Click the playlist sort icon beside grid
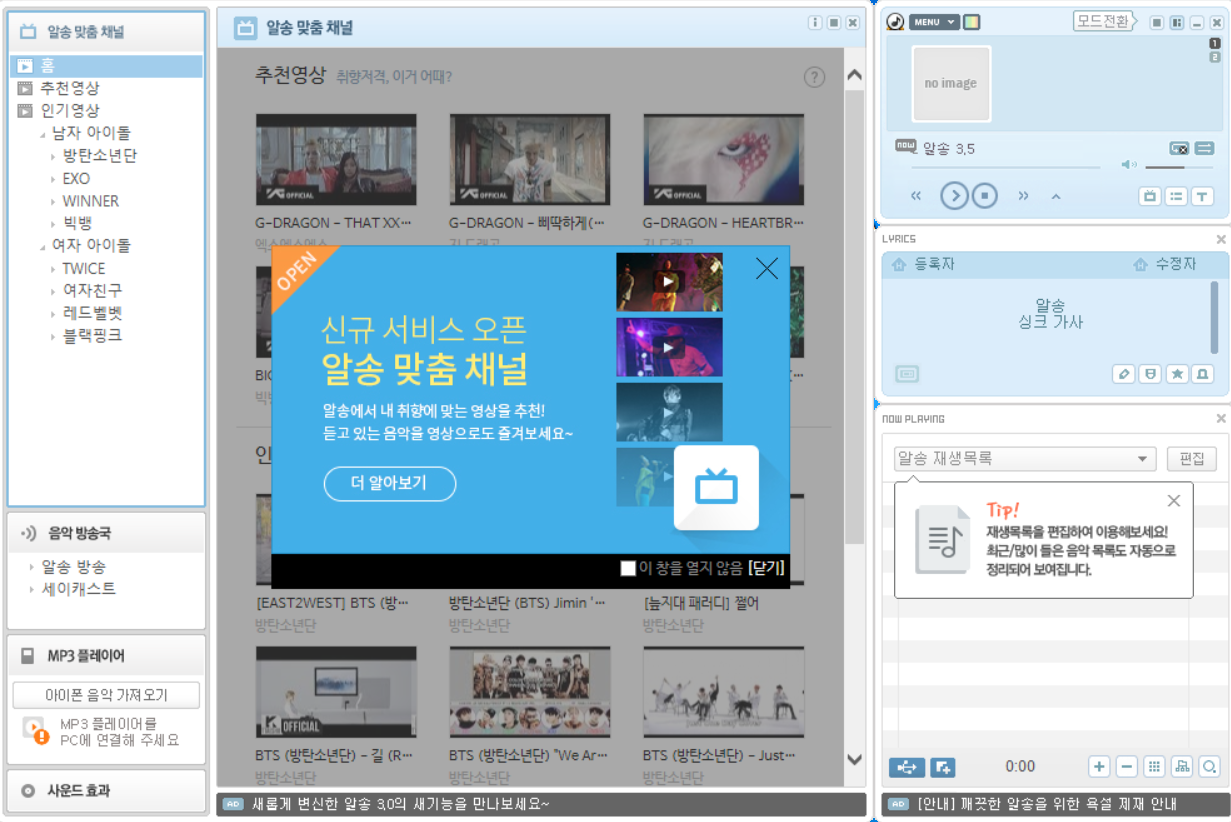The image size is (1231, 822). click(x=1182, y=767)
